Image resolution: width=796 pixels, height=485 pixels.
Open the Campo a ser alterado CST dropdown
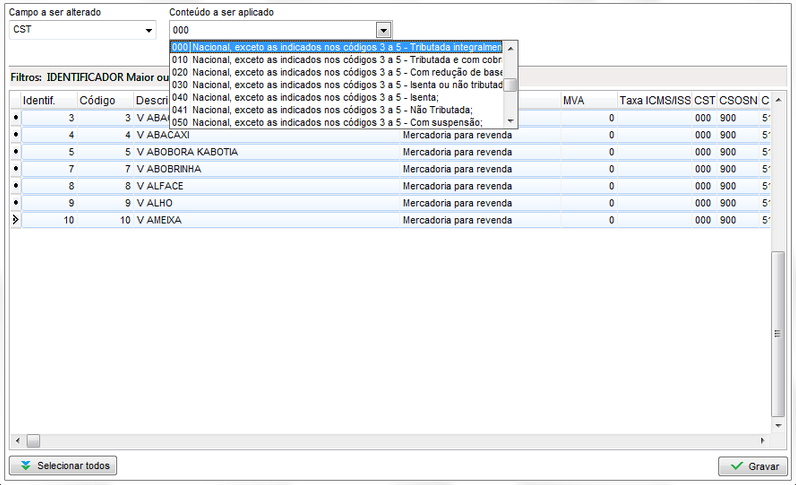pyautogui.click(x=148, y=30)
